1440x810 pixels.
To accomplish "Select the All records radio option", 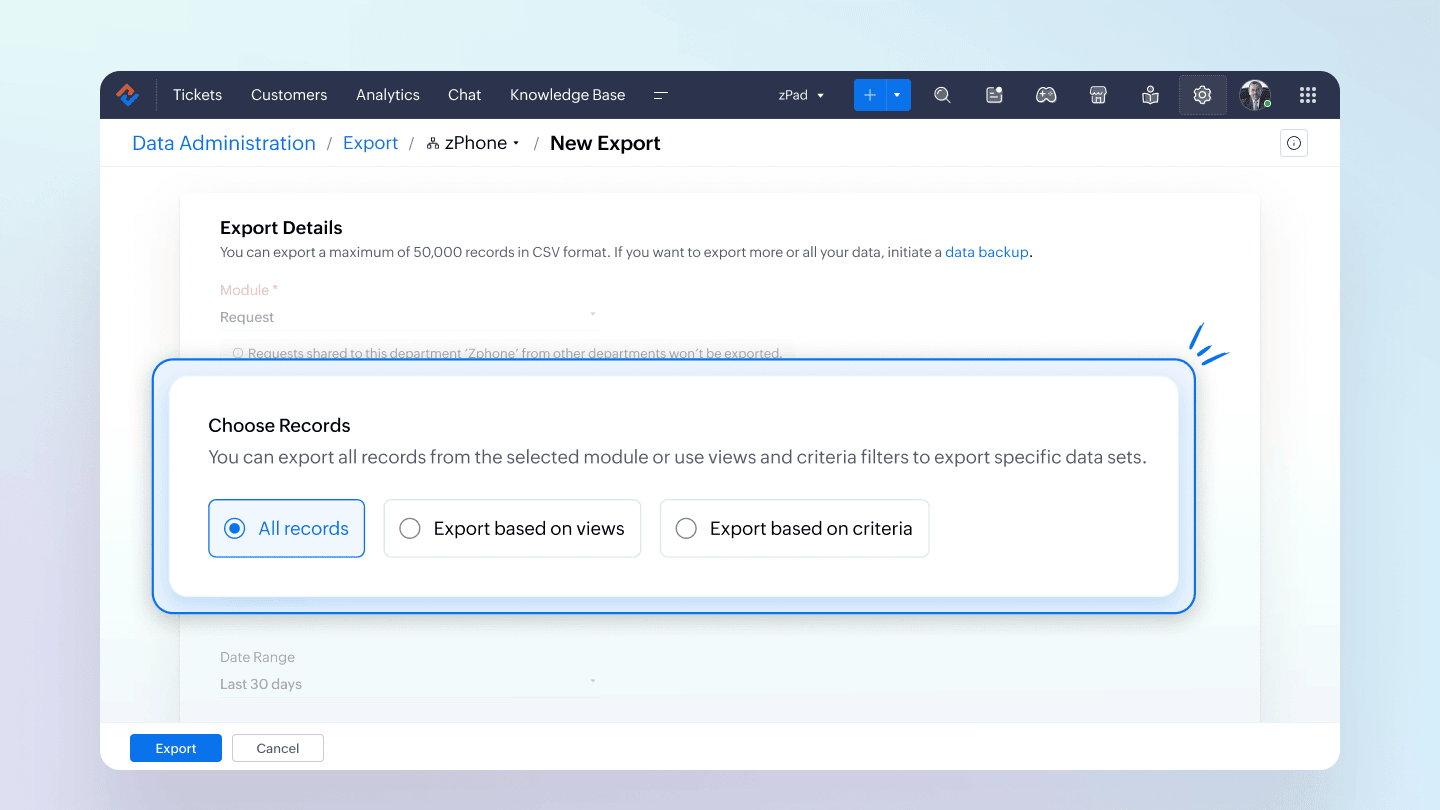I will click(235, 529).
